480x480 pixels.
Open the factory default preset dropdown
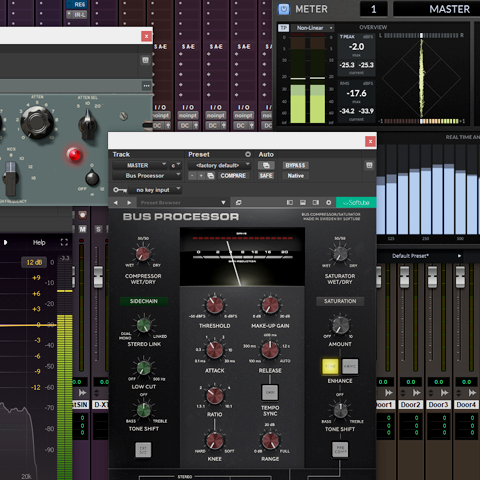(219, 165)
